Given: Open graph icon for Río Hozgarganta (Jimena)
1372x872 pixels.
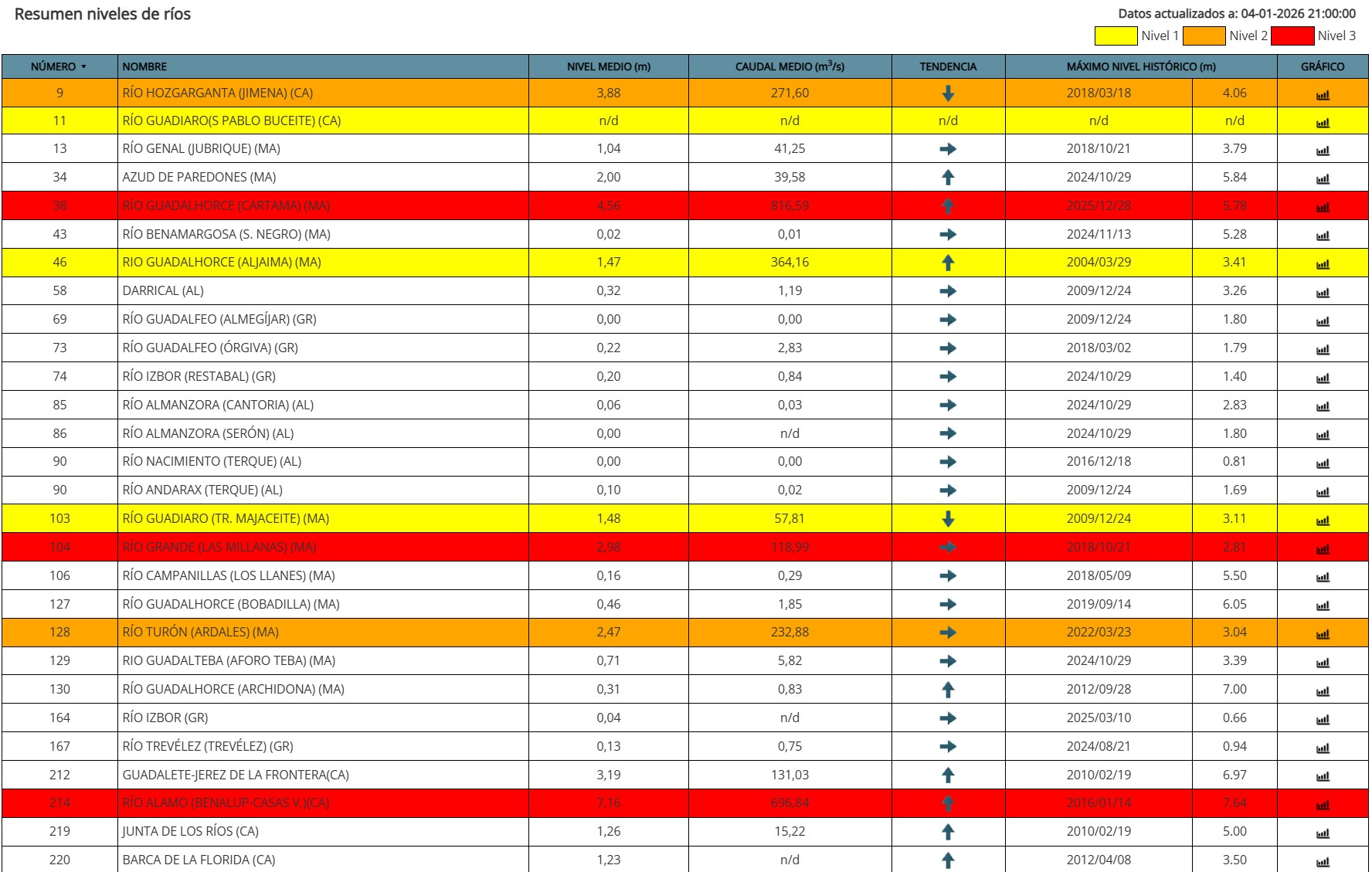Looking at the screenshot, I should click(1323, 94).
